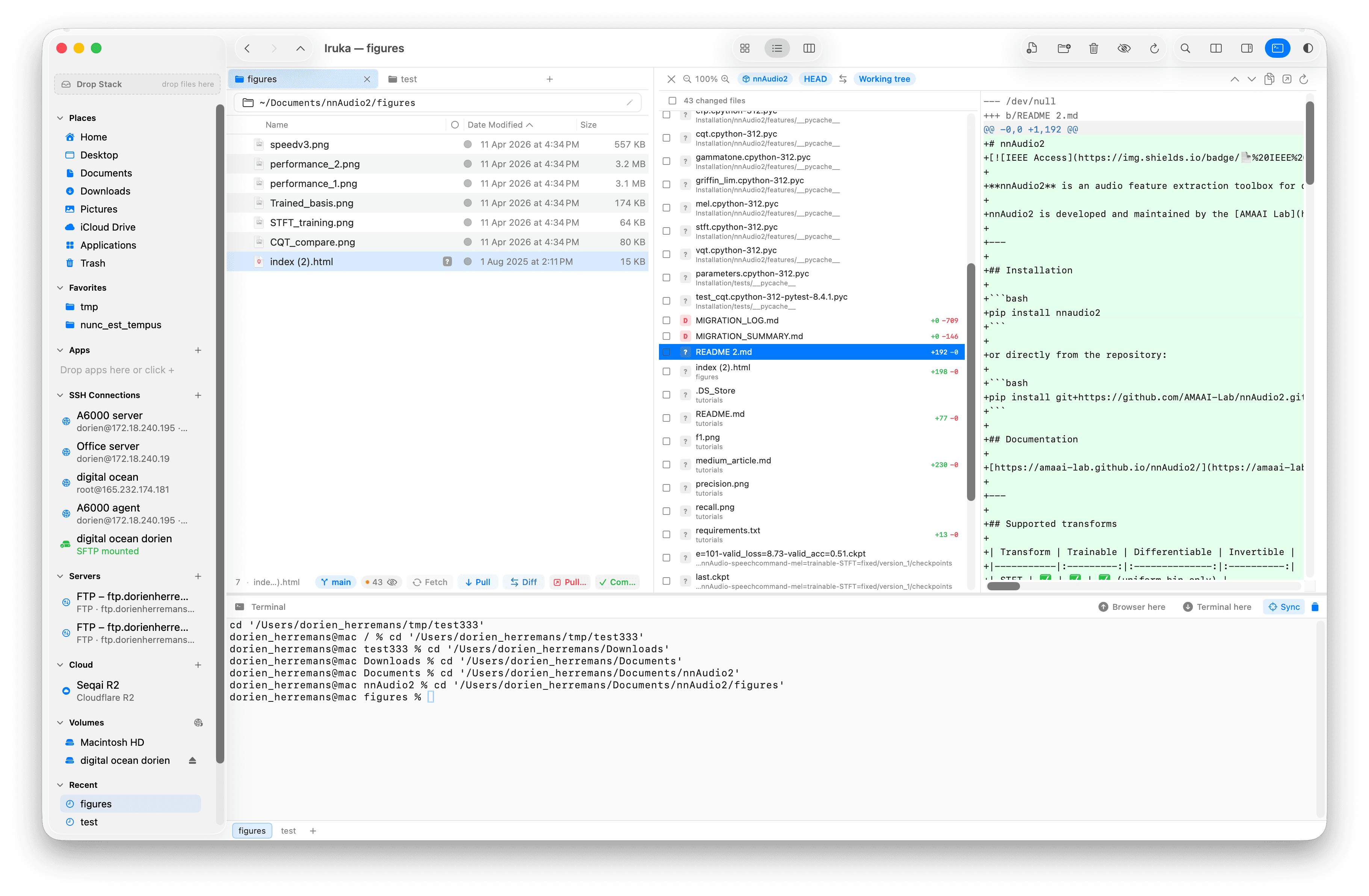Toggle hidden files eye icon in toolbar
This screenshot has height=896, width=1369.
pos(1123,48)
